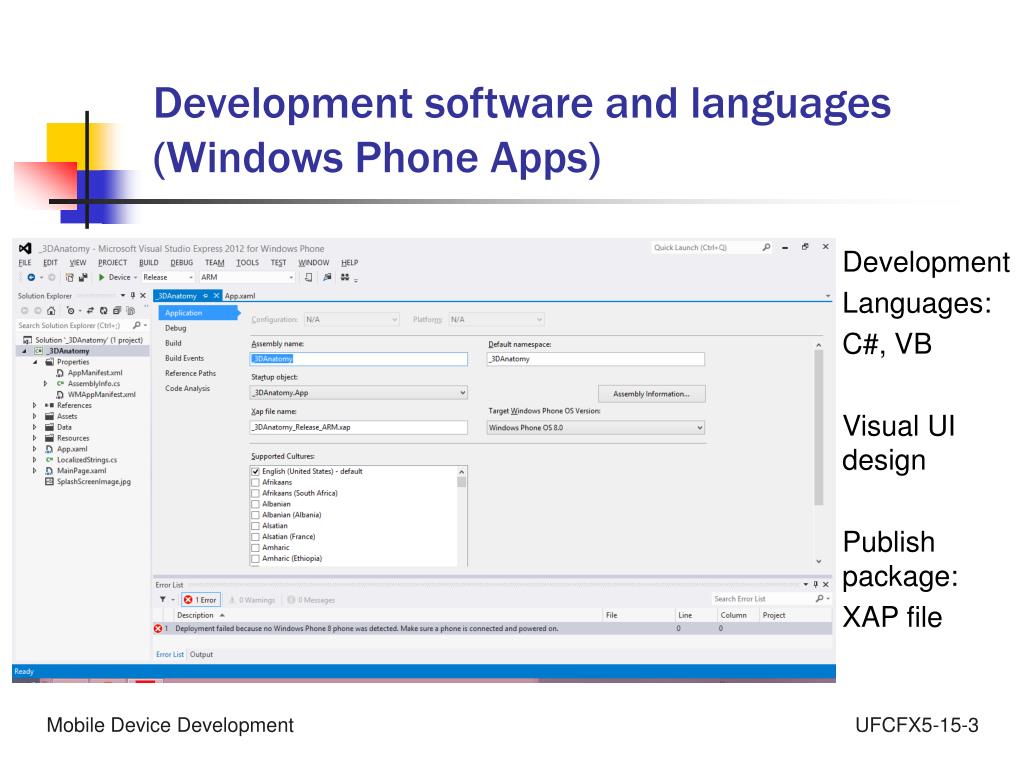Click the red error icon on the deployment row
The height and width of the screenshot is (768, 1024).
click(x=157, y=629)
